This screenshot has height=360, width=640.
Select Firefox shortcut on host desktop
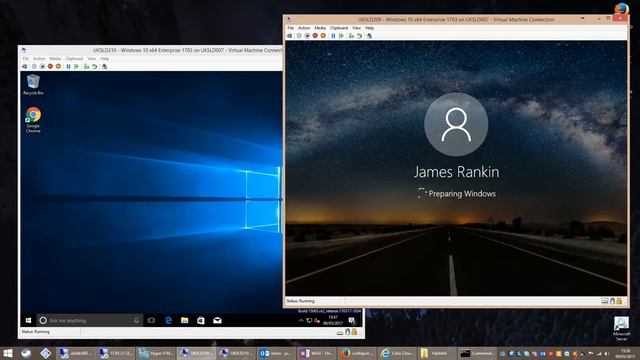621,9
